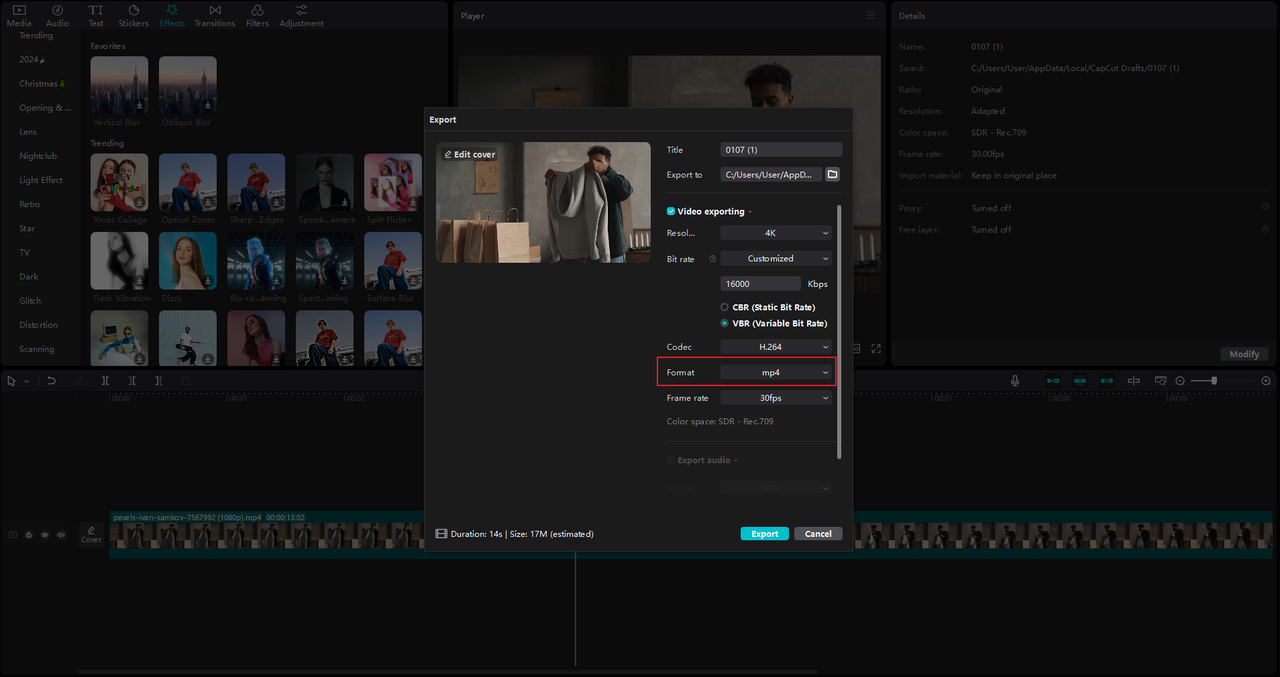This screenshot has width=1280, height=677.
Task: Switch to the Transitions tab
Action: [x=215, y=15]
